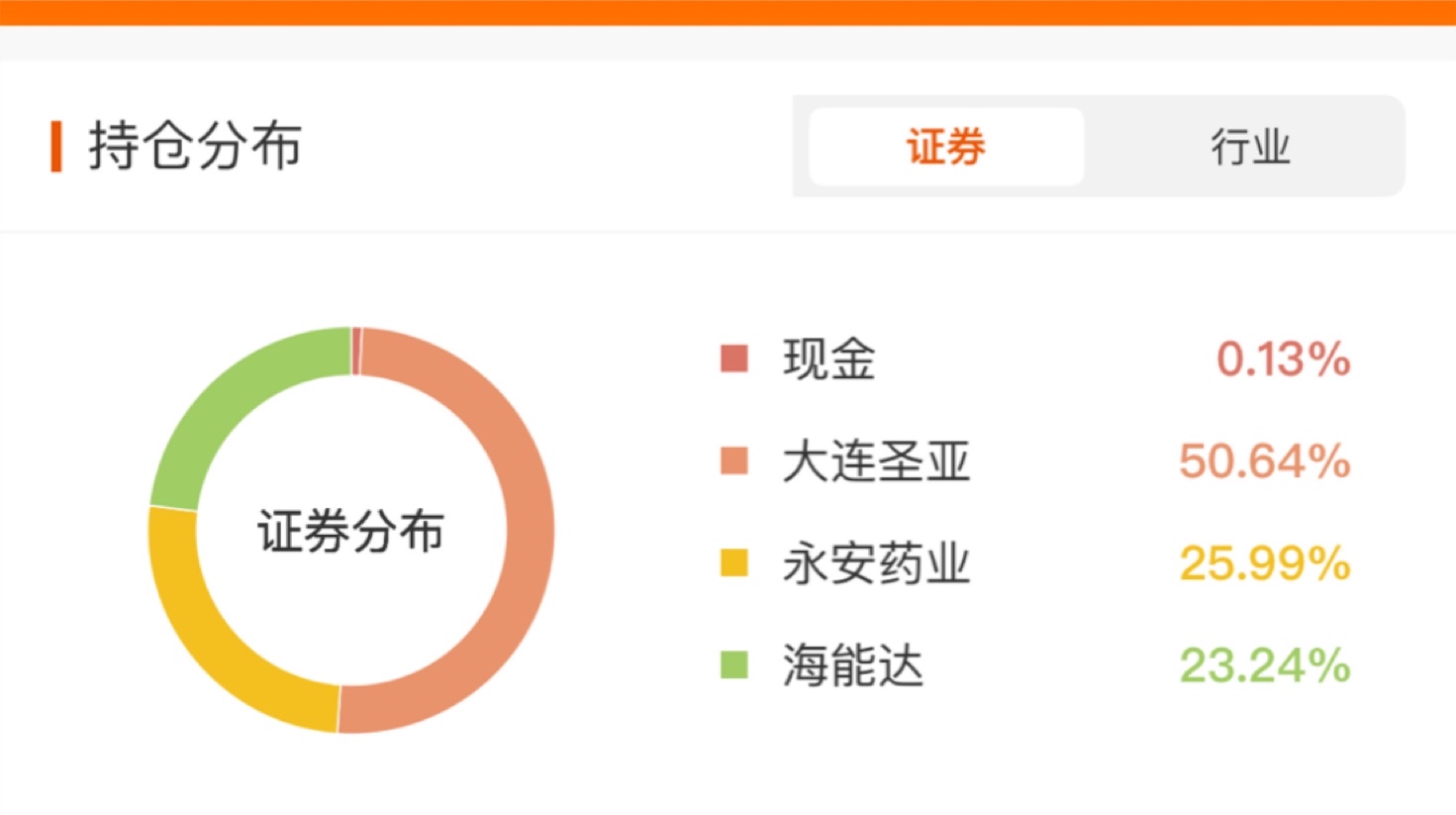The image size is (1456, 815).
Task: Select the 大连圣亚 legend label
Action: 876,461
